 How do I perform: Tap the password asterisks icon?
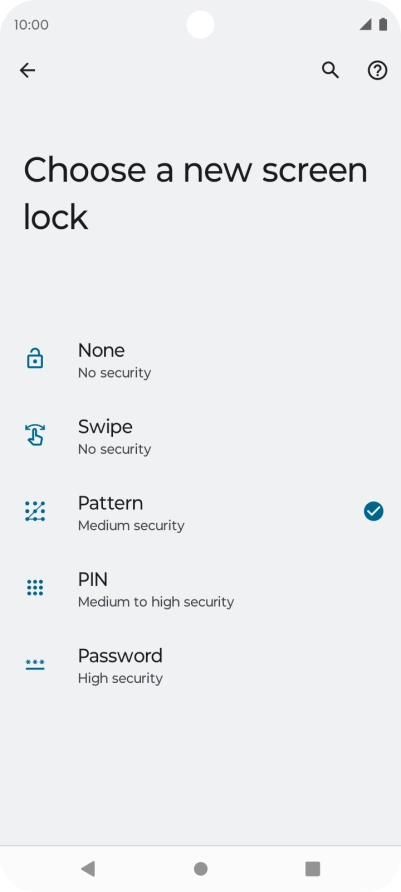(x=35, y=664)
